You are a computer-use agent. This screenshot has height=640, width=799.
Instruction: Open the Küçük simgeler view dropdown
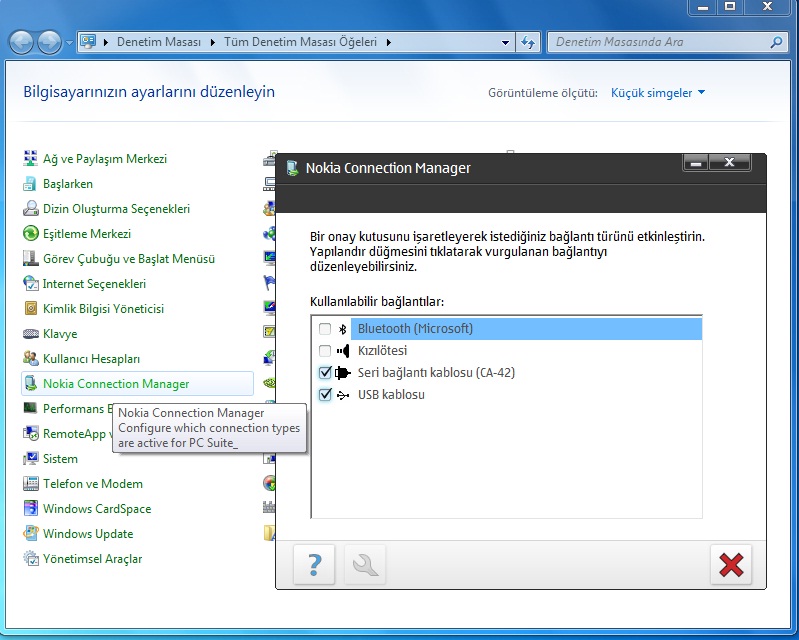tap(658, 93)
